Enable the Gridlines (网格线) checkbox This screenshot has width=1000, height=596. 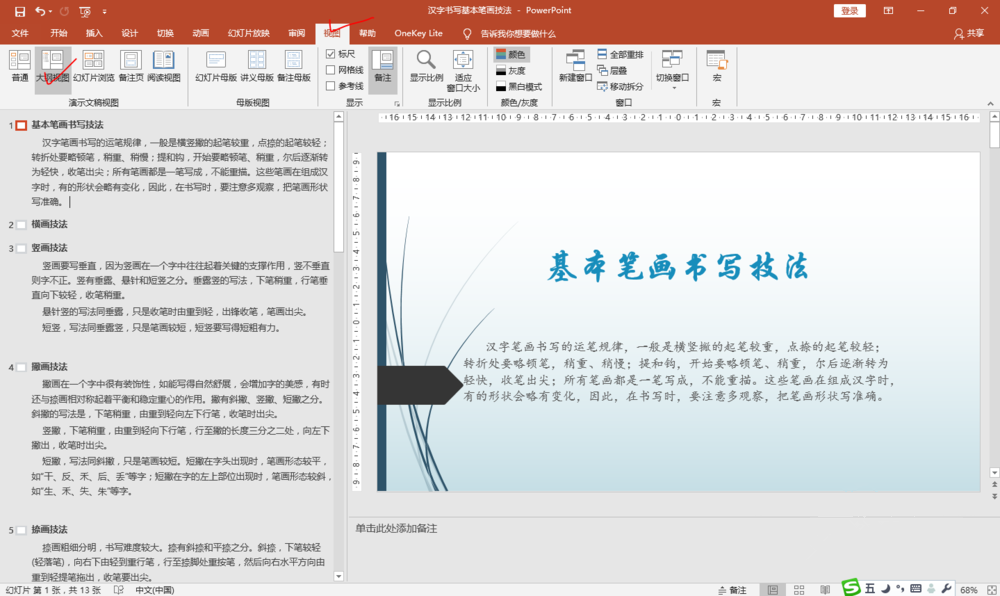click(x=331, y=70)
